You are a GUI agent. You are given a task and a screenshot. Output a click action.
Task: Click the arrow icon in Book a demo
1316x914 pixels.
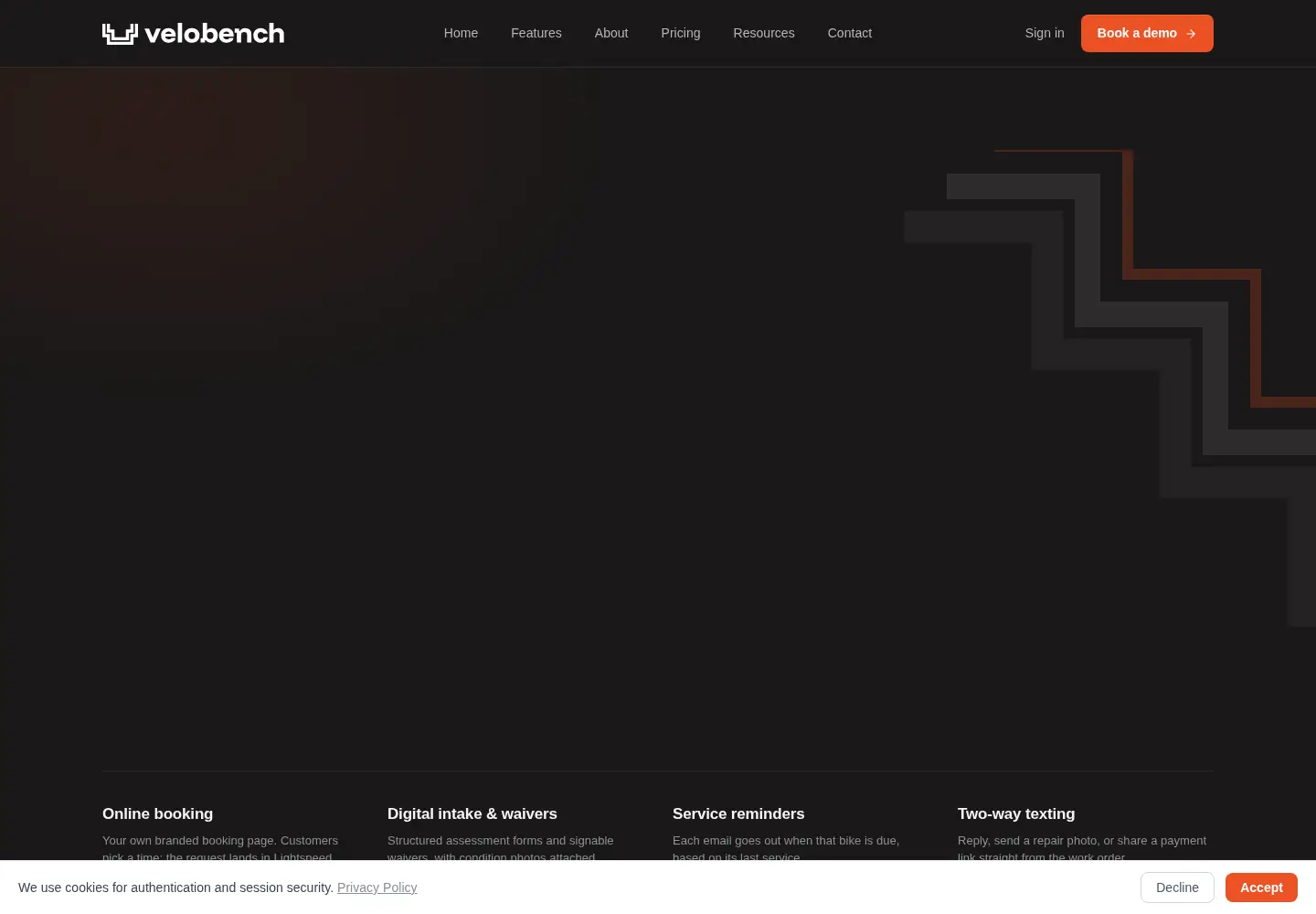point(1191,34)
